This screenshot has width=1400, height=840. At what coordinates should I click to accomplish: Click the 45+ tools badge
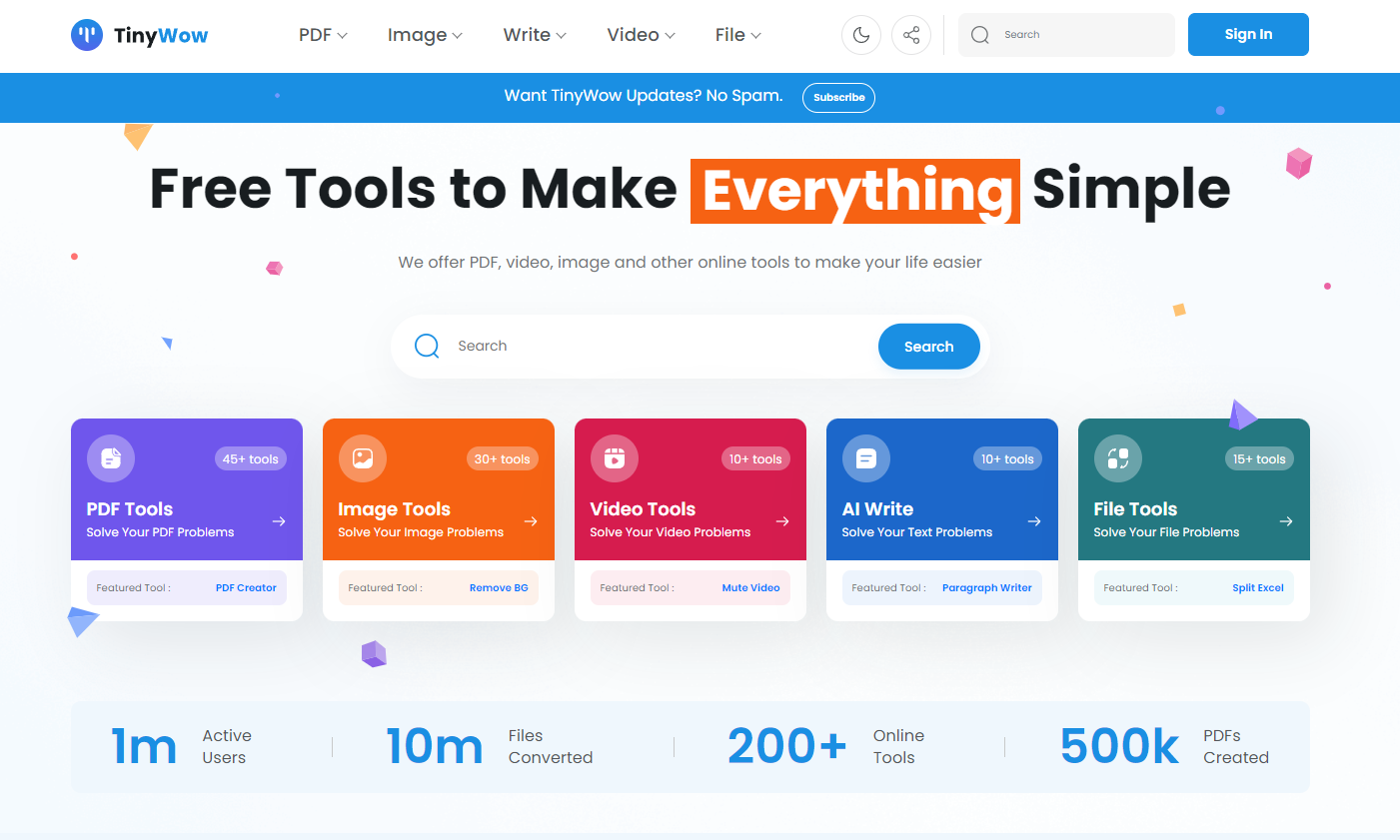[x=251, y=459]
